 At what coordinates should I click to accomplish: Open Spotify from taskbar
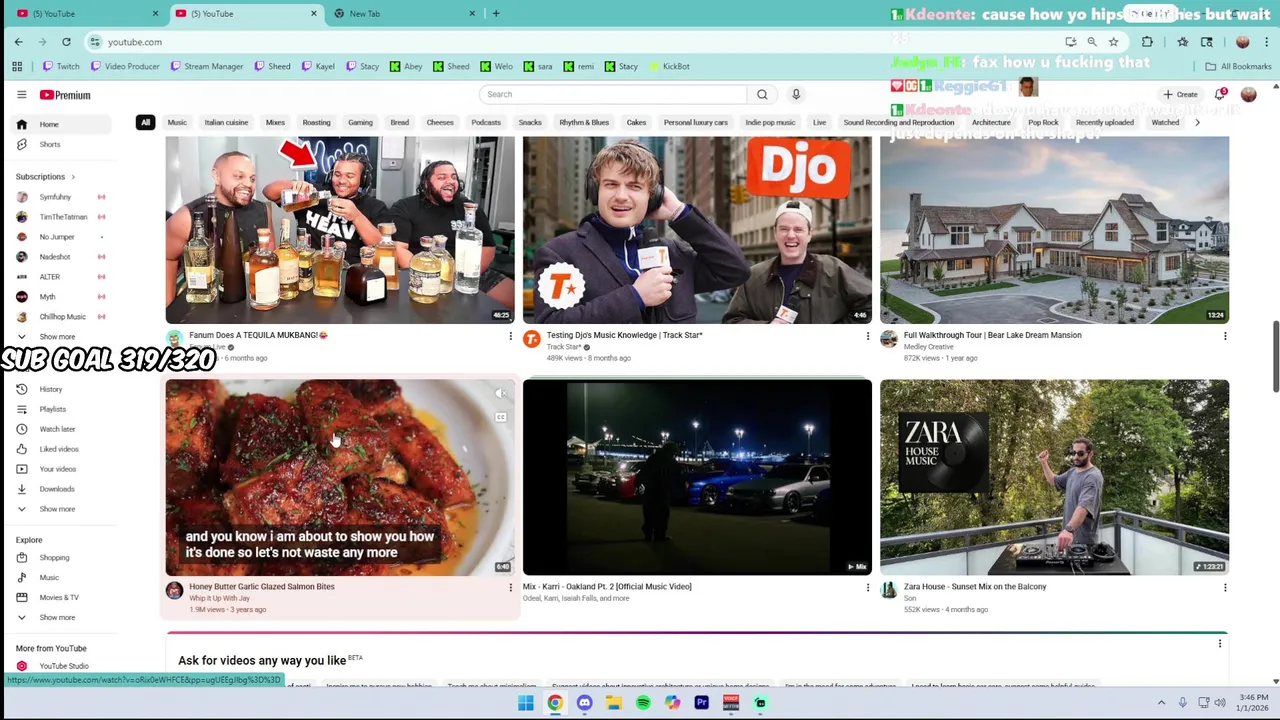pyautogui.click(x=643, y=703)
